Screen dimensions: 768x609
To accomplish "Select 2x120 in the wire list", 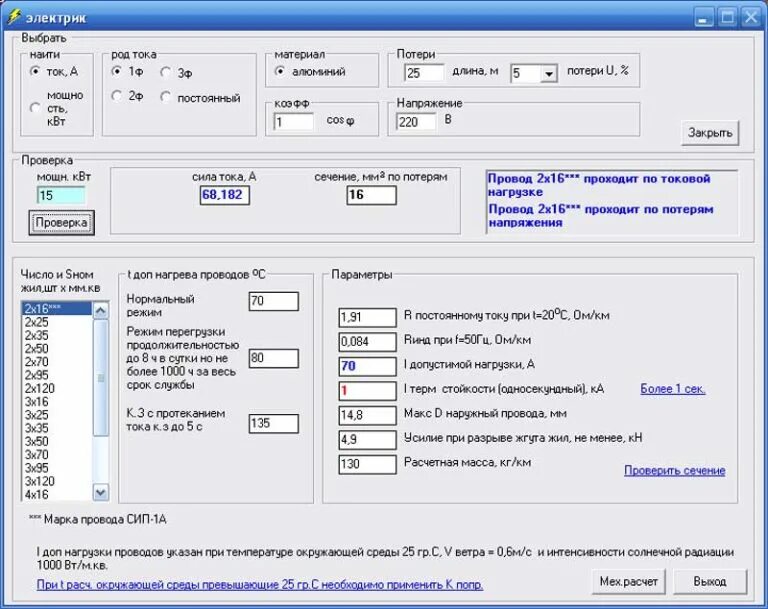I will [57, 388].
